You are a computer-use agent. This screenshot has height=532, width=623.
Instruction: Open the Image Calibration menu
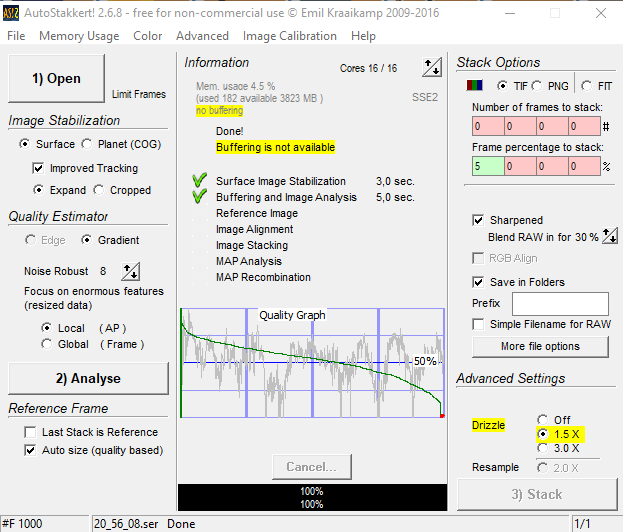click(290, 36)
